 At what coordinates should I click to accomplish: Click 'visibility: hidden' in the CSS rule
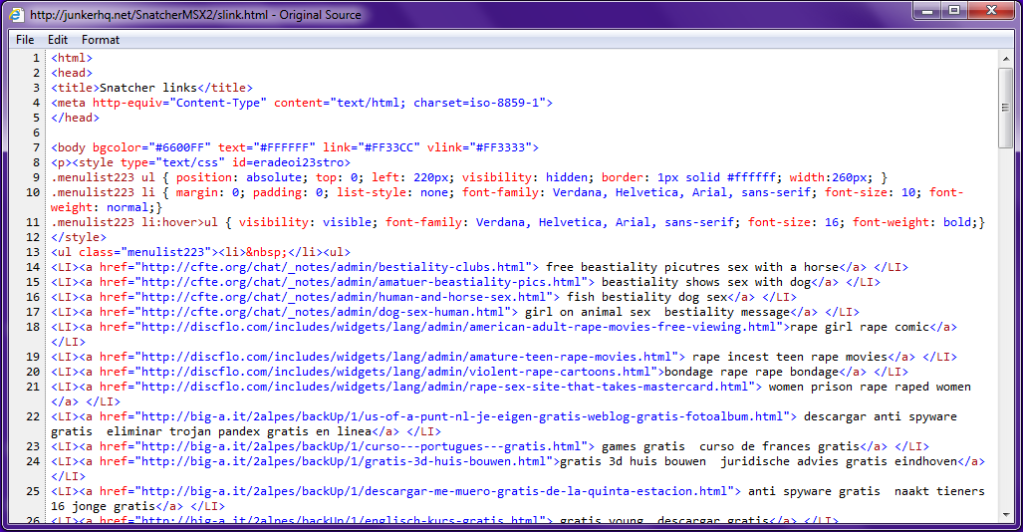525,178
